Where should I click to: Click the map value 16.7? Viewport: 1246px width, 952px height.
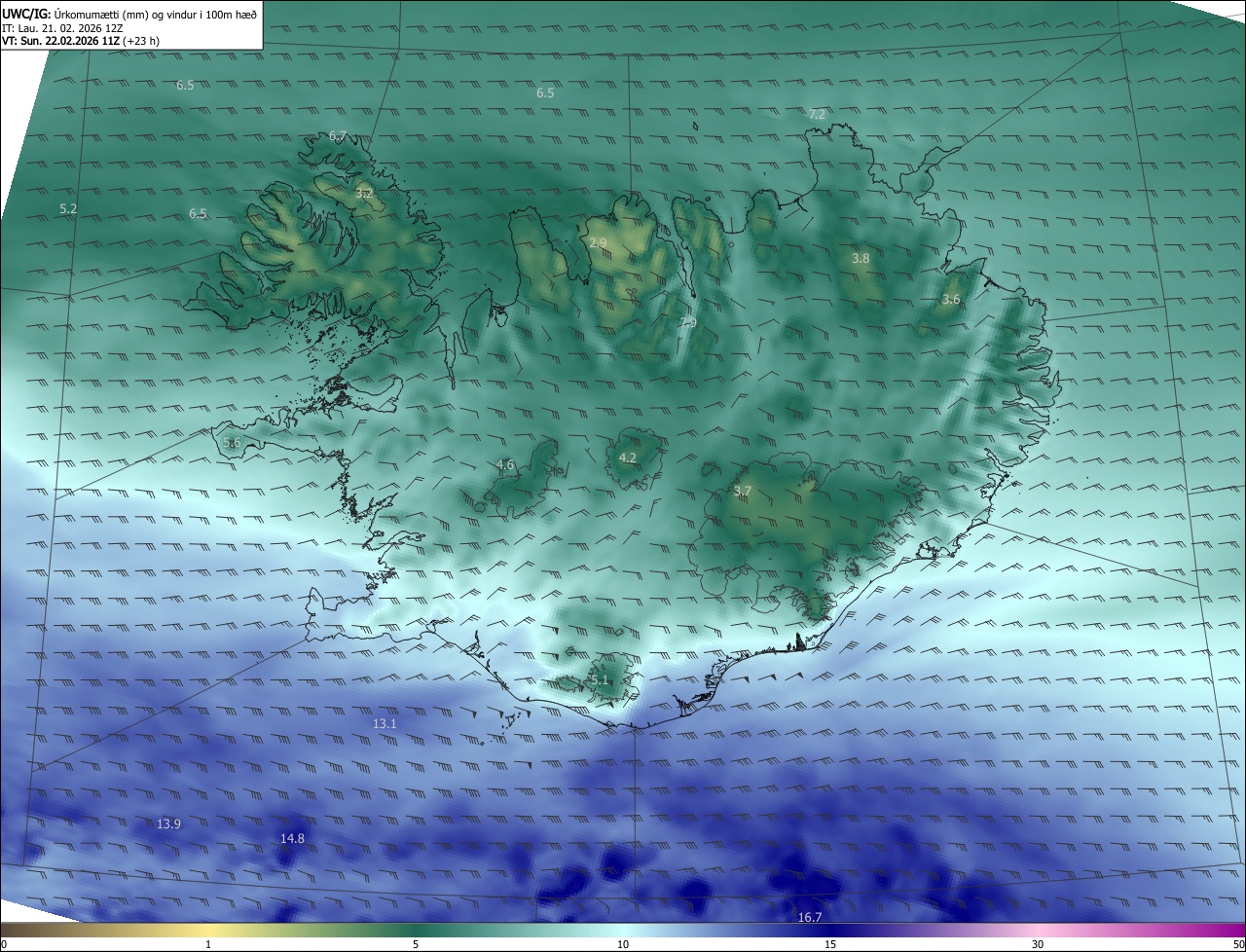coord(810,917)
